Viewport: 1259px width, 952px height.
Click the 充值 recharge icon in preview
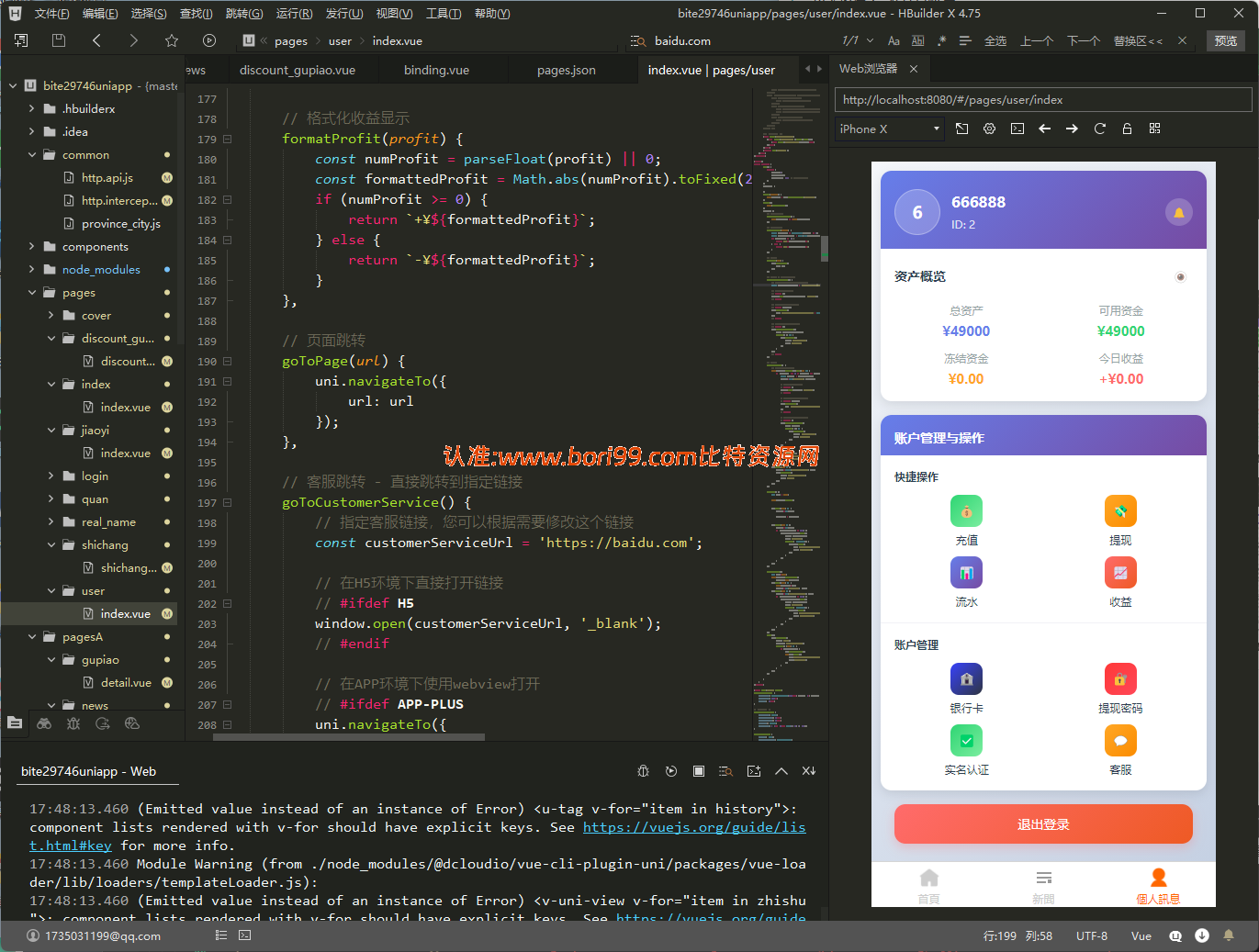pyautogui.click(x=966, y=511)
